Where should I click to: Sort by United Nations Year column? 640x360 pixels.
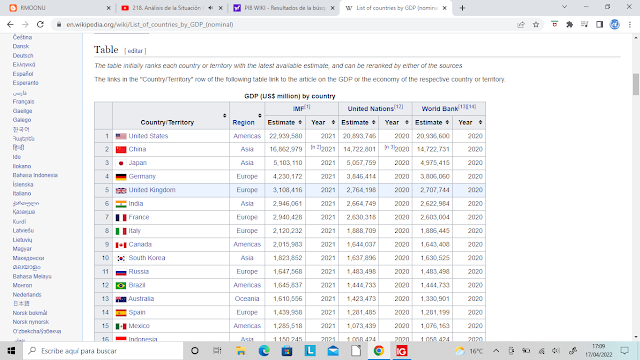point(407,122)
